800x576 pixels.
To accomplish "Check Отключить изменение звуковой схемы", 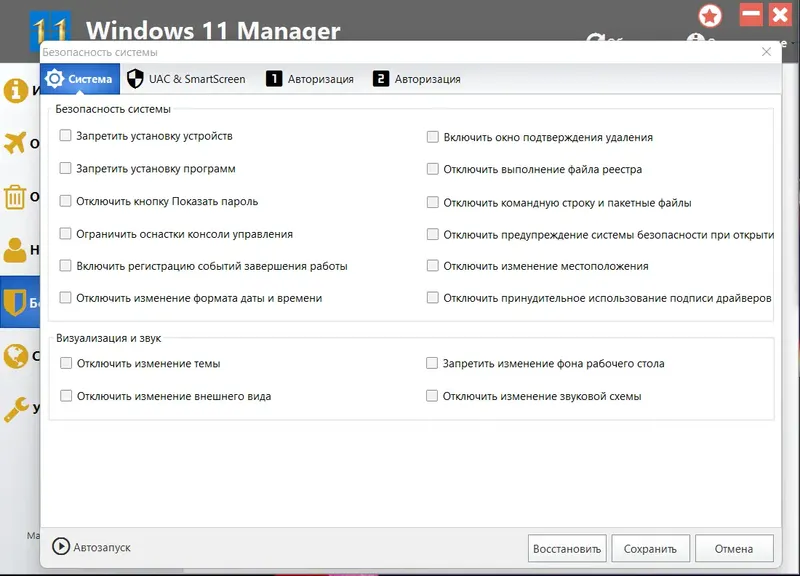I will [432, 395].
